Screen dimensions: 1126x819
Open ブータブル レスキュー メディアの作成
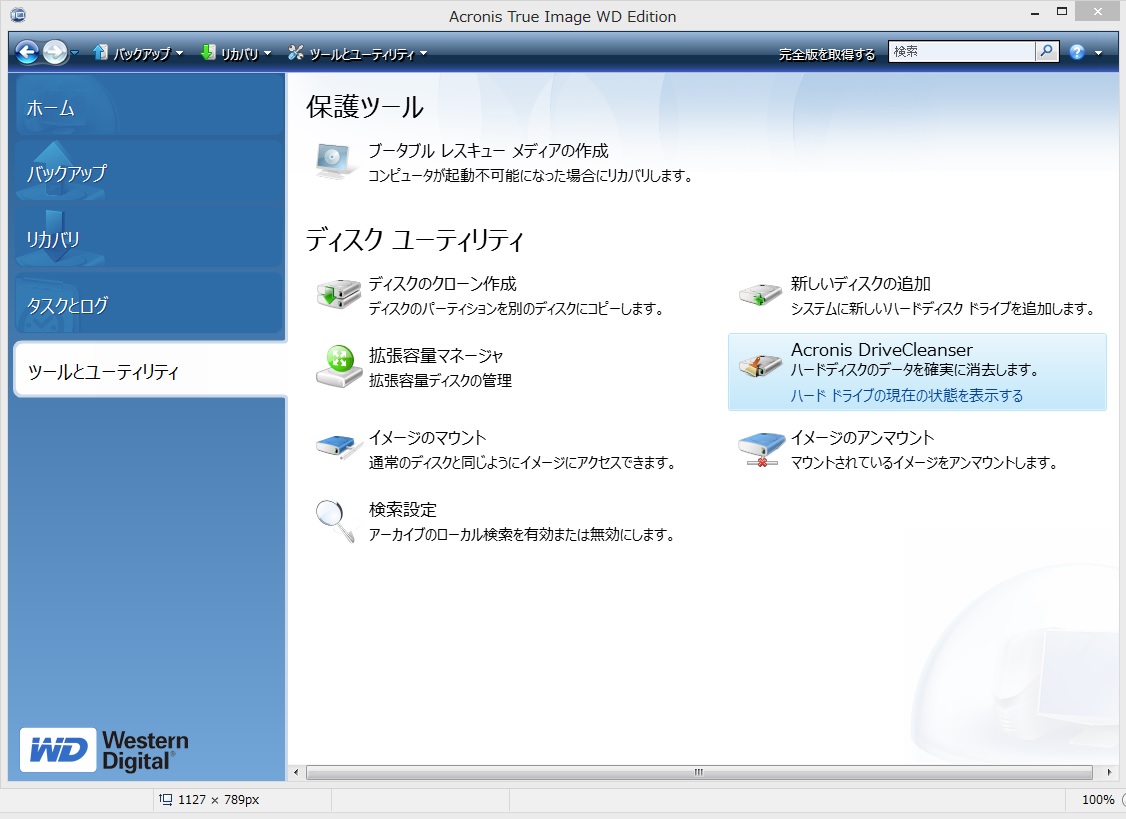[x=488, y=151]
